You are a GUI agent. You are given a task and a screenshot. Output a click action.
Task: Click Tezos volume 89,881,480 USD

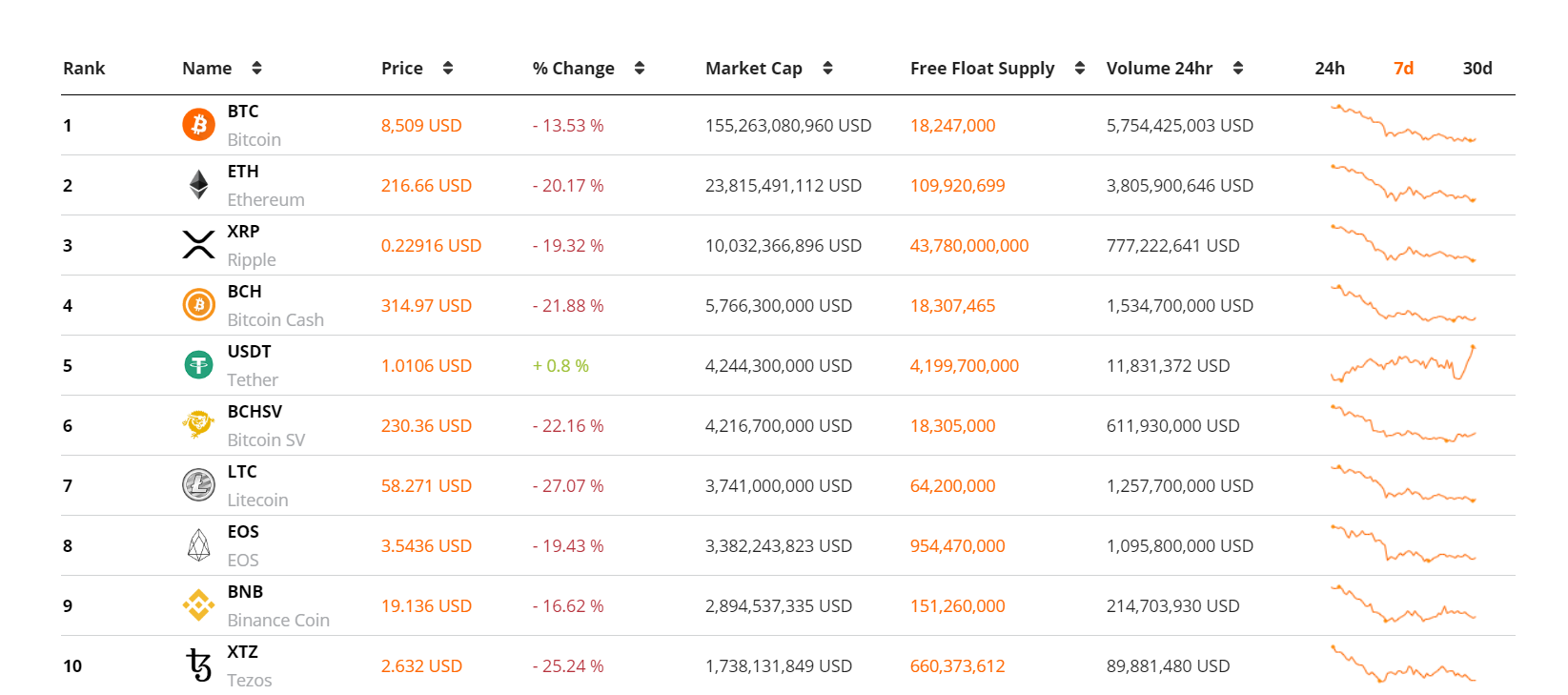click(1168, 665)
